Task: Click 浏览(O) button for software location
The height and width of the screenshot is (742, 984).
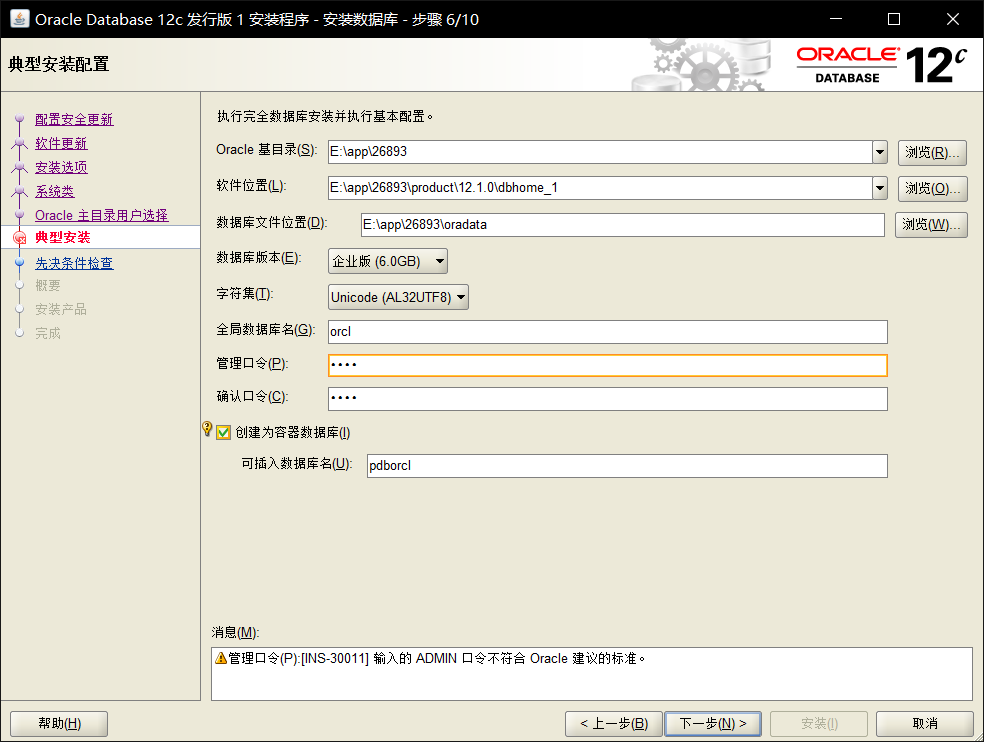Action: coord(932,188)
